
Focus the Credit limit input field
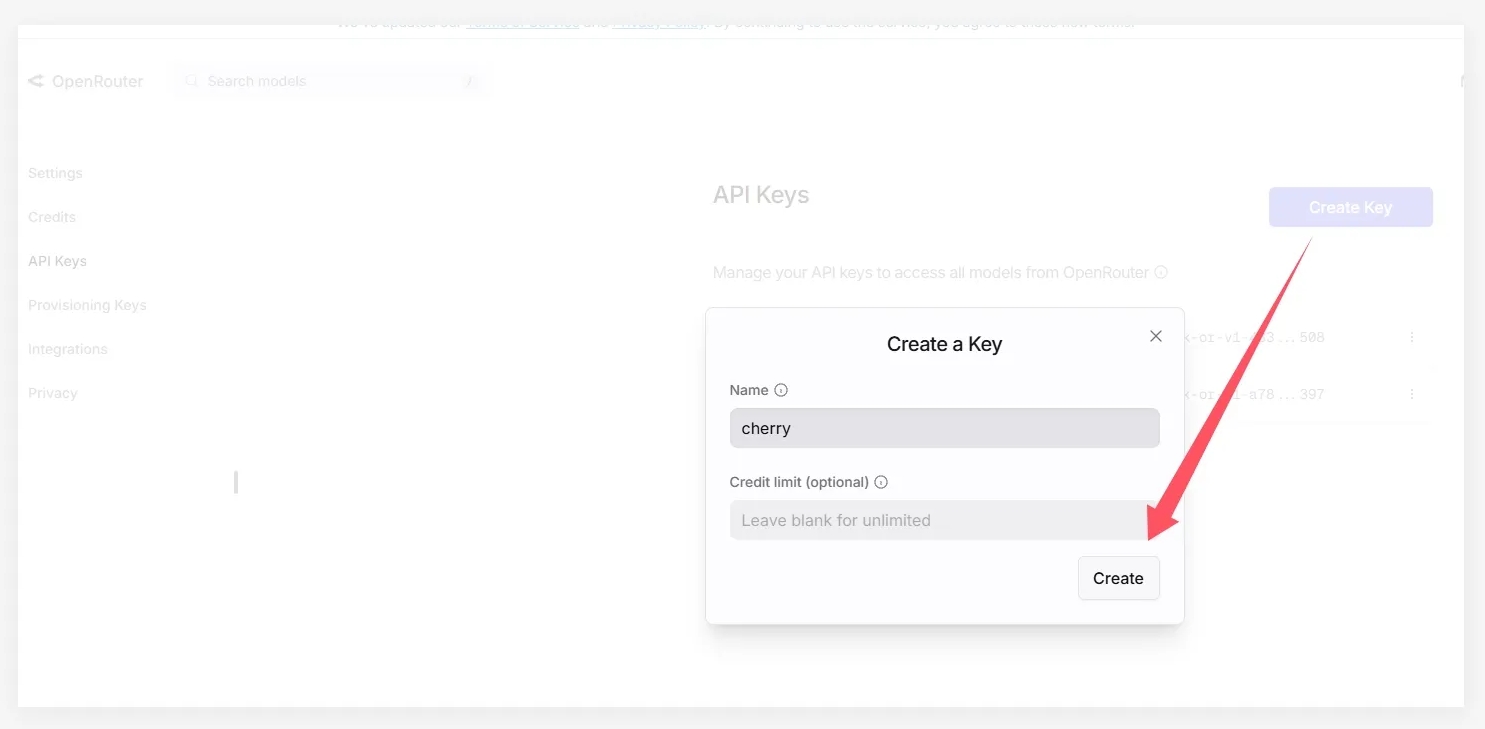[x=944, y=520]
